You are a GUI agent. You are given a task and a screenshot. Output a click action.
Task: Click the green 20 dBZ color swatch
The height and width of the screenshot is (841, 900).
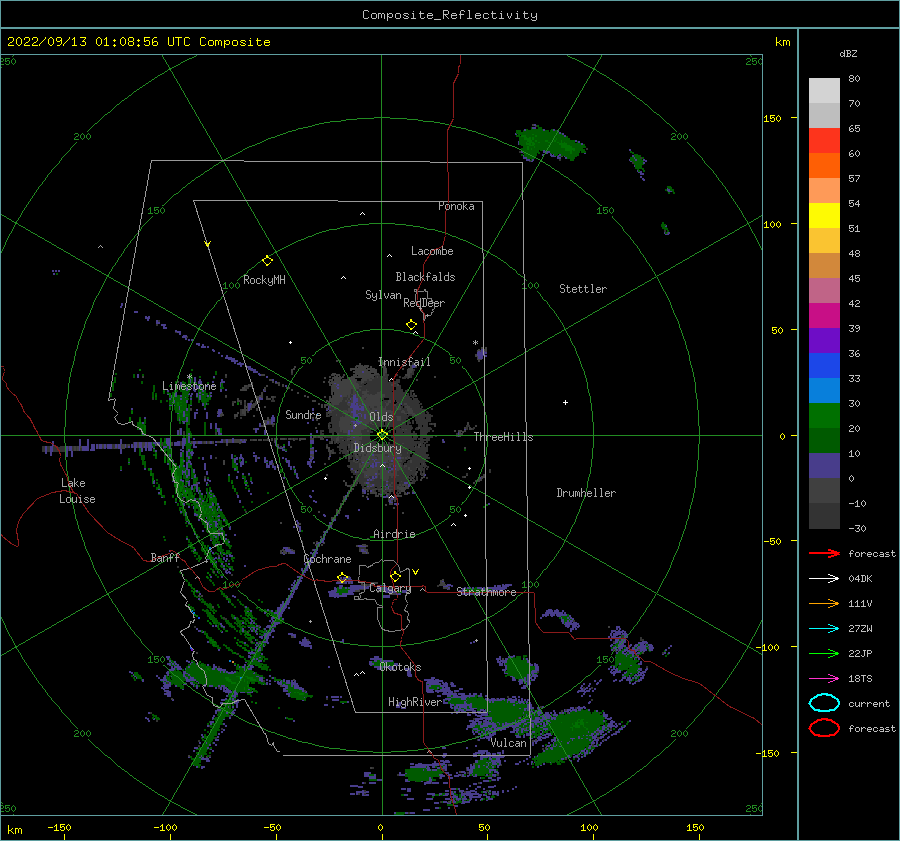click(824, 416)
